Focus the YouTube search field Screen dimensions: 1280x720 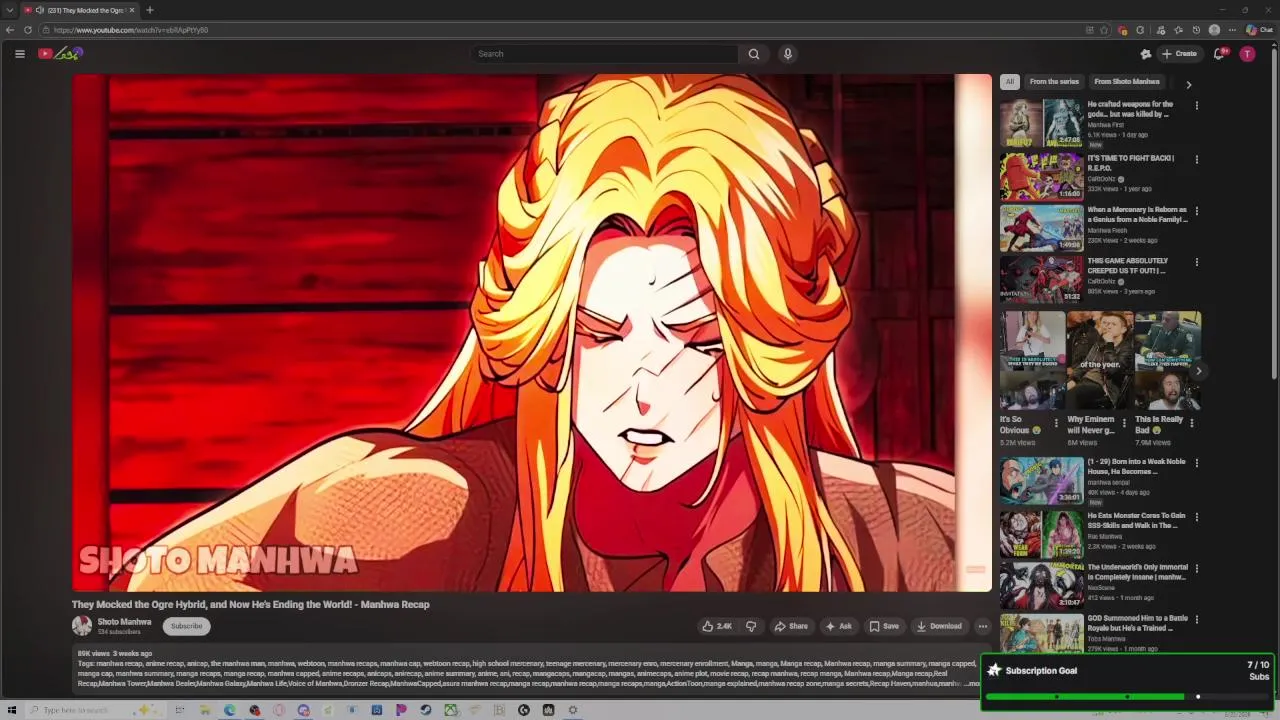[605, 54]
